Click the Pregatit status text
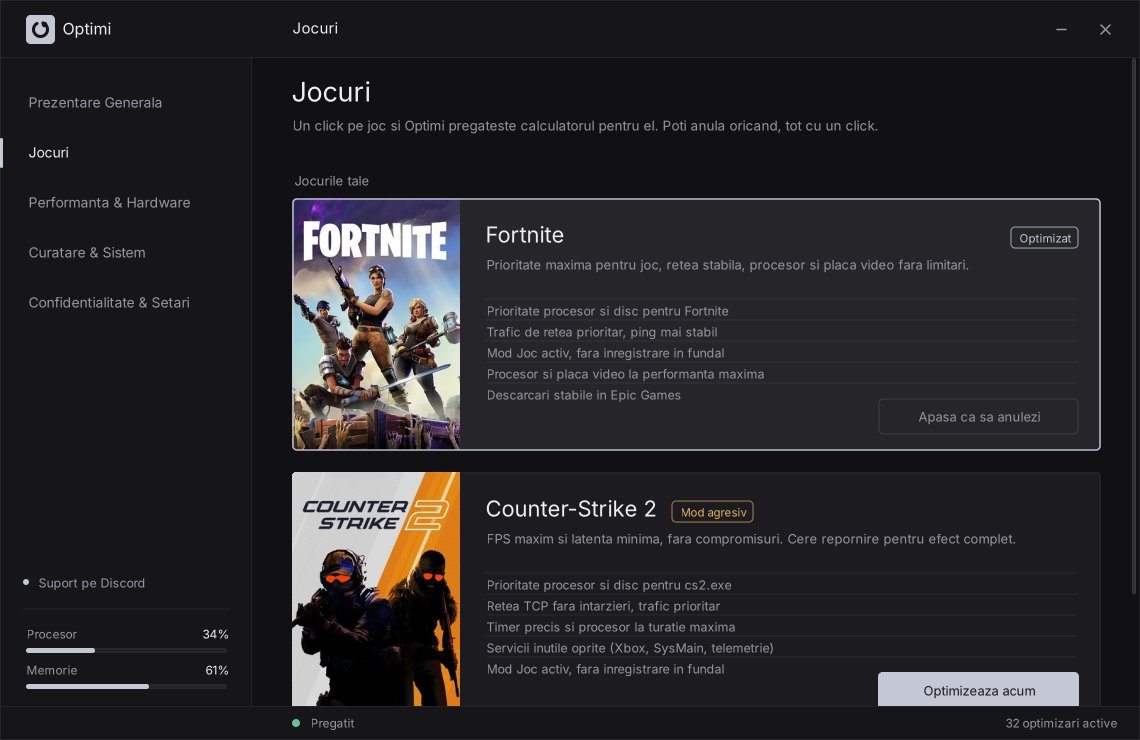The image size is (1140, 740). [x=332, y=723]
